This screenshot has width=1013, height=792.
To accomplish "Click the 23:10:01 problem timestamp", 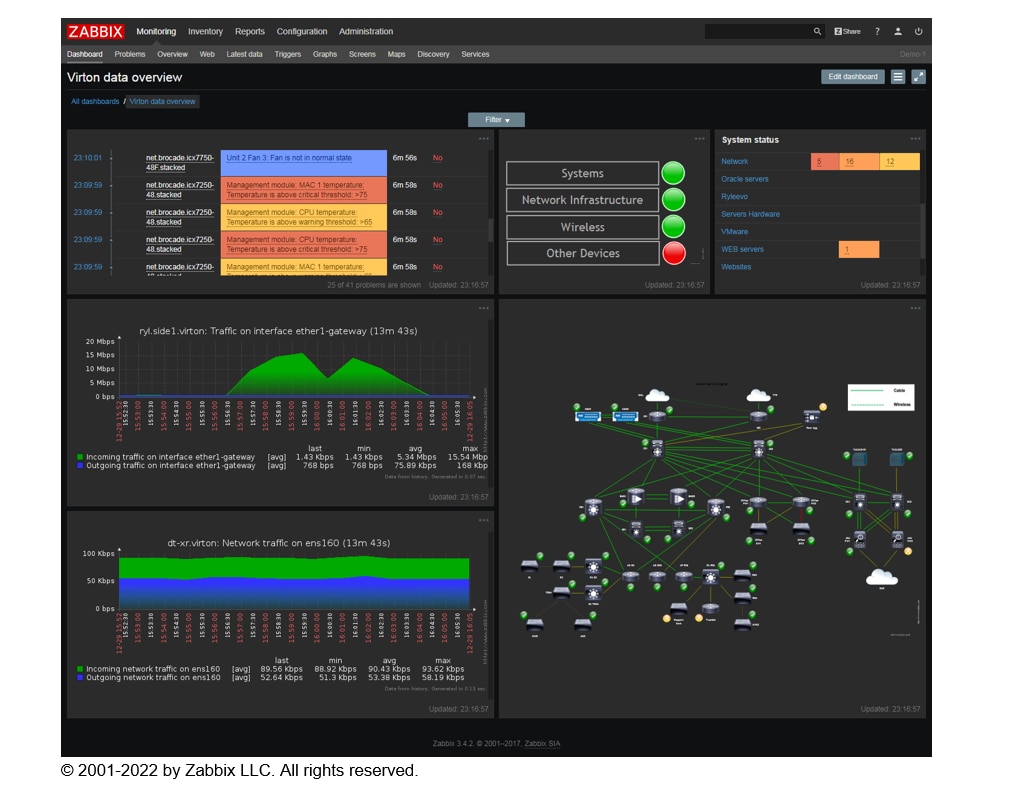I will (88, 158).
